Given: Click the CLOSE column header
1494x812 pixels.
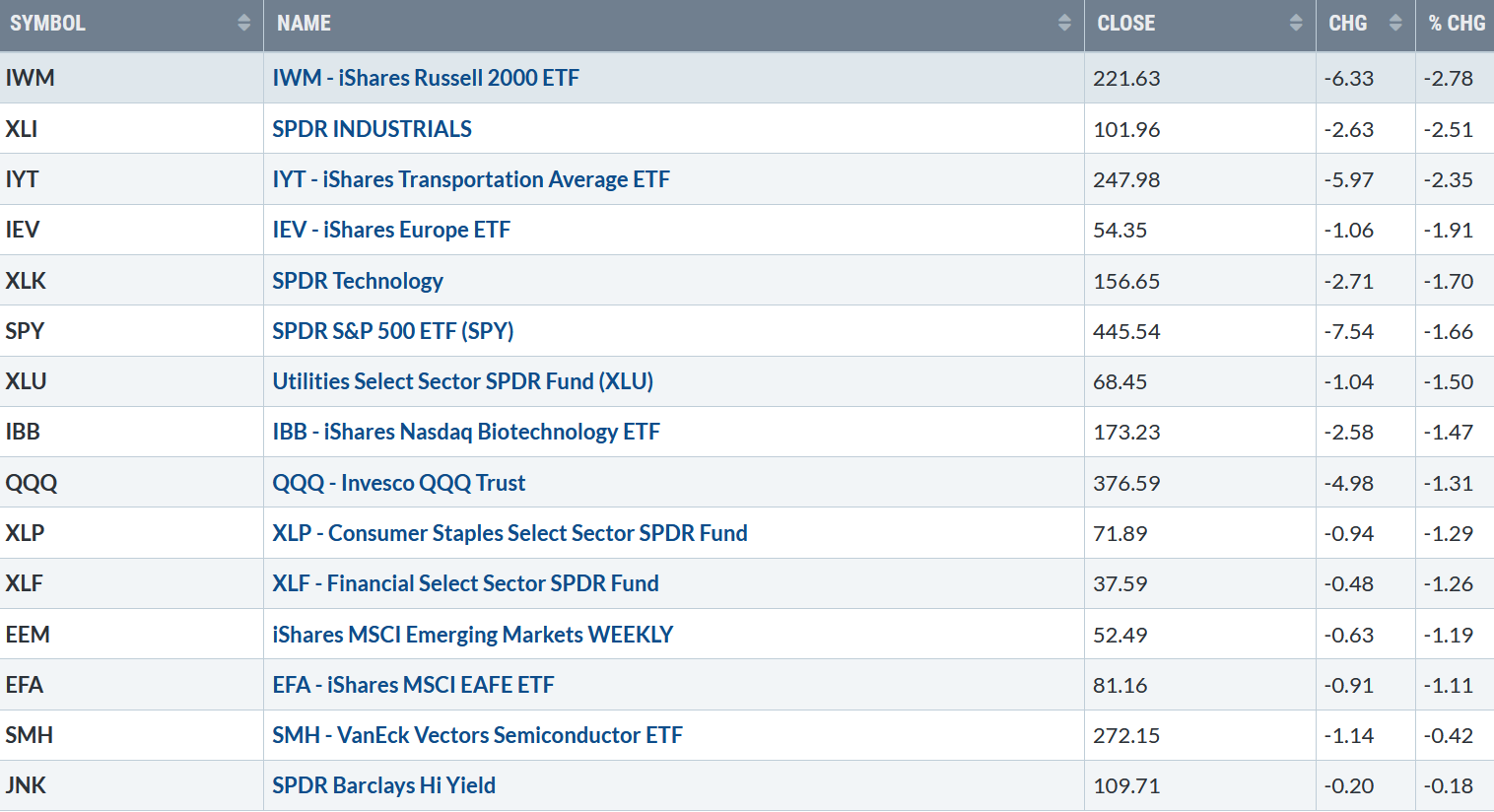Looking at the screenshot, I should coord(1200,25).
